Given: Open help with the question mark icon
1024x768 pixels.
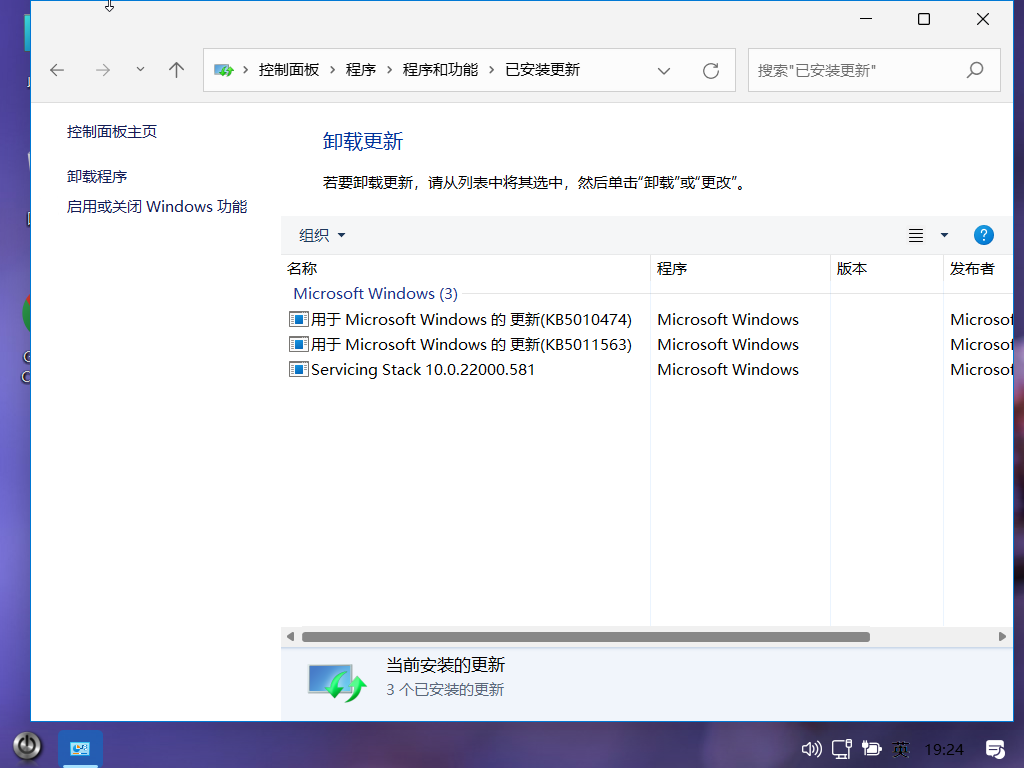Looking at the screenshot, I should click(x=984, y=235).
